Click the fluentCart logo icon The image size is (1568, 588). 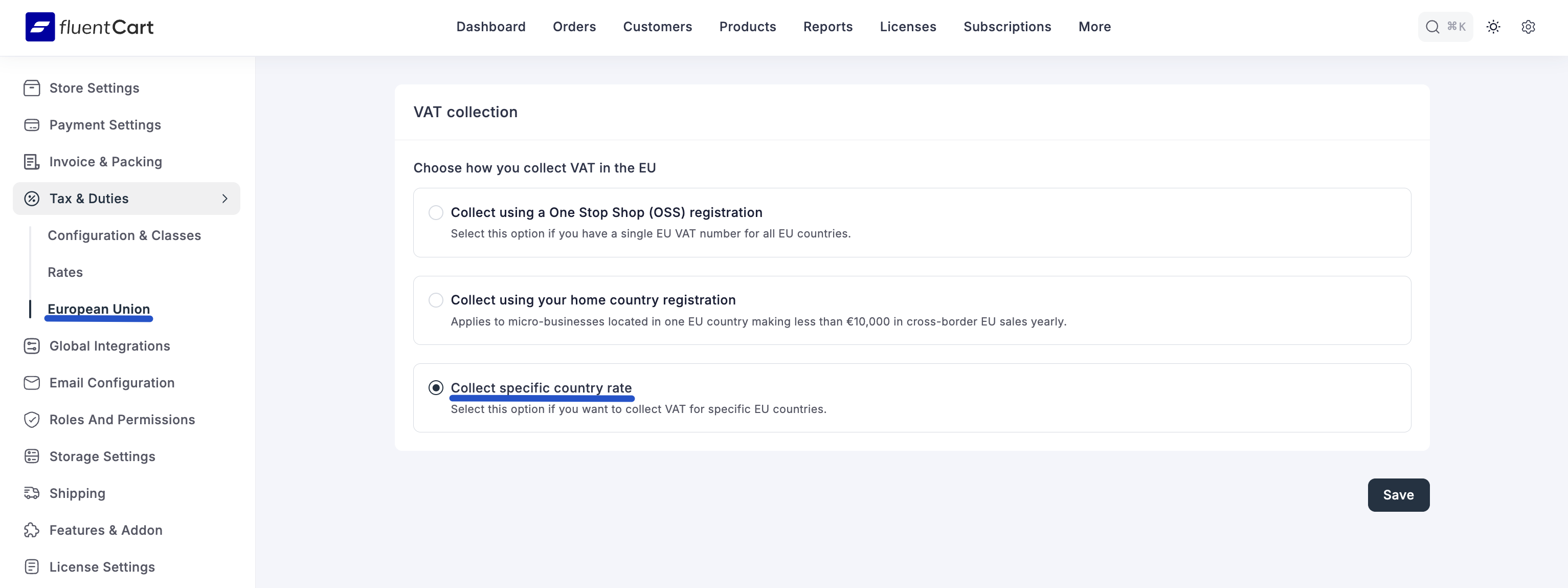click(x=40, y=27)
